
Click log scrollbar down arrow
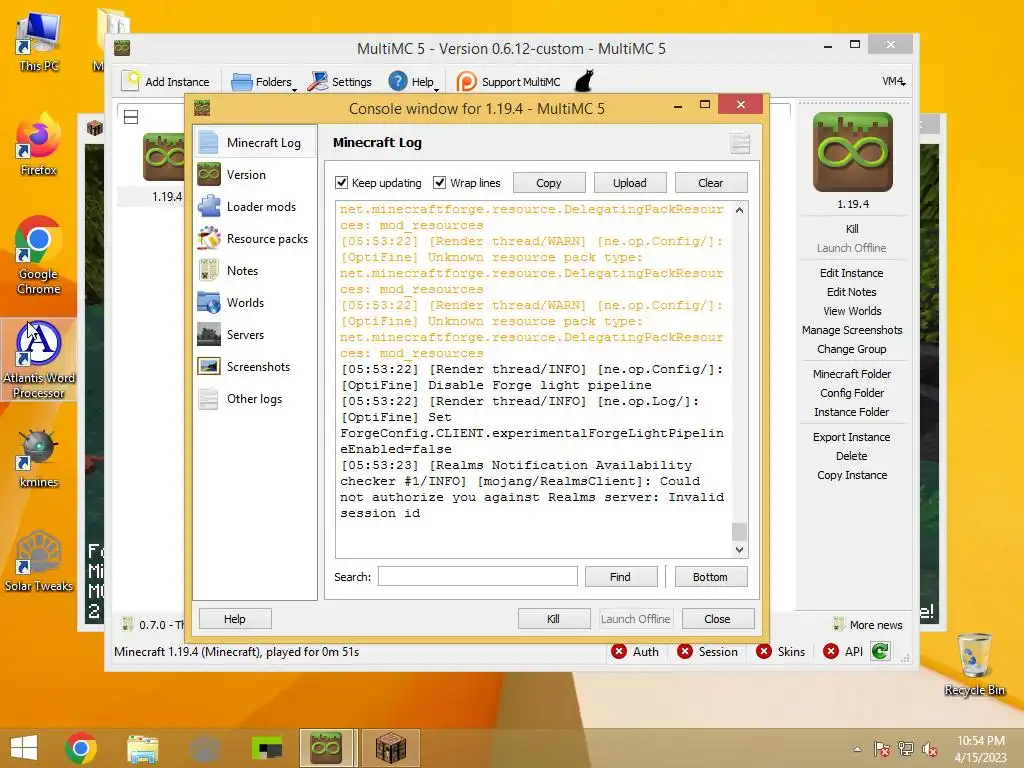point(739,550)
